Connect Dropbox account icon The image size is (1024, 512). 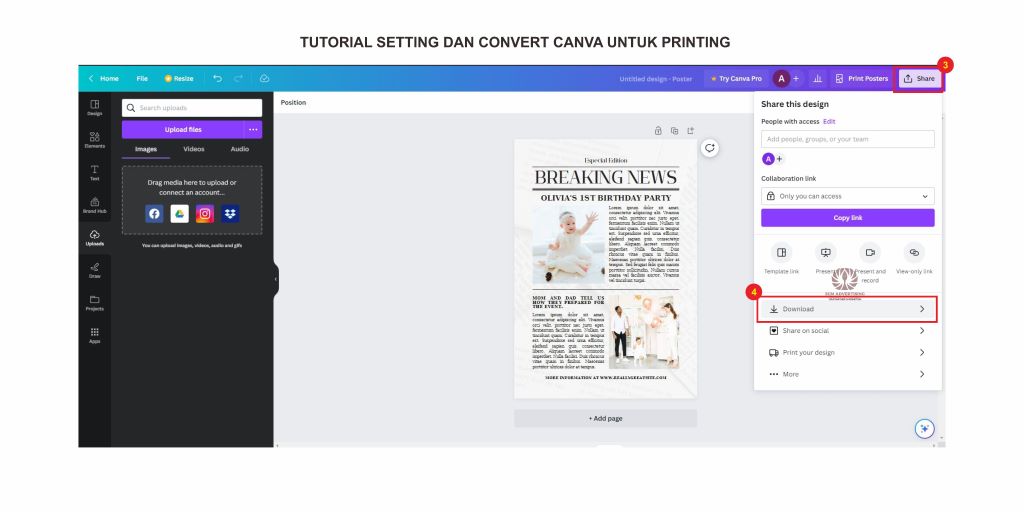pos(230,214)
